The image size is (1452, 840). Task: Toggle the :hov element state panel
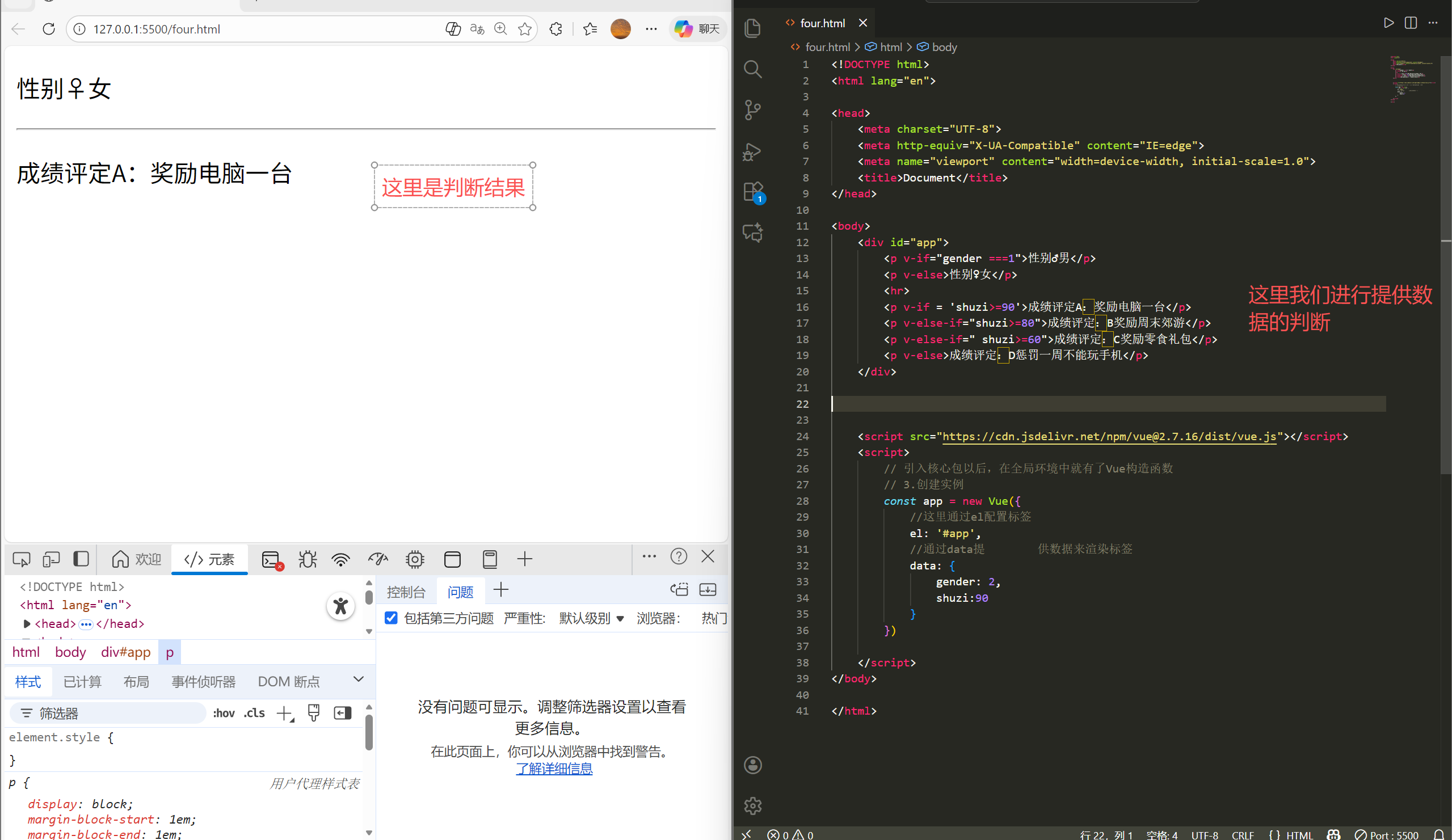tap(224, 714)
